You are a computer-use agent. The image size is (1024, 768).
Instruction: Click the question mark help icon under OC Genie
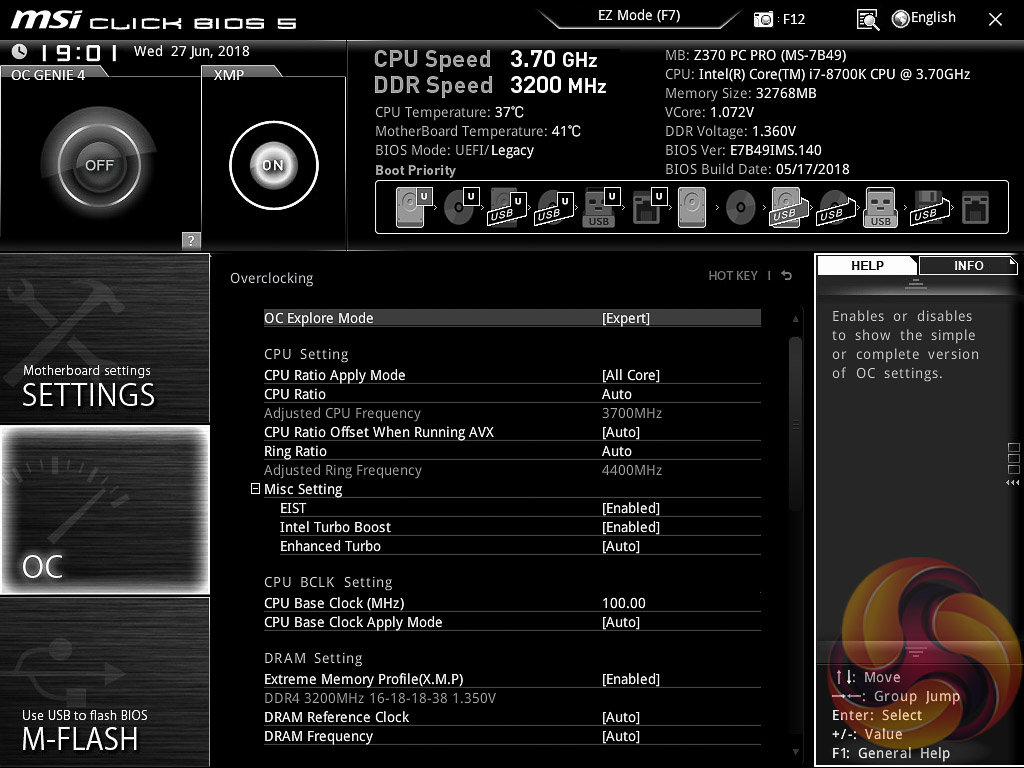[x=191, y=240]
